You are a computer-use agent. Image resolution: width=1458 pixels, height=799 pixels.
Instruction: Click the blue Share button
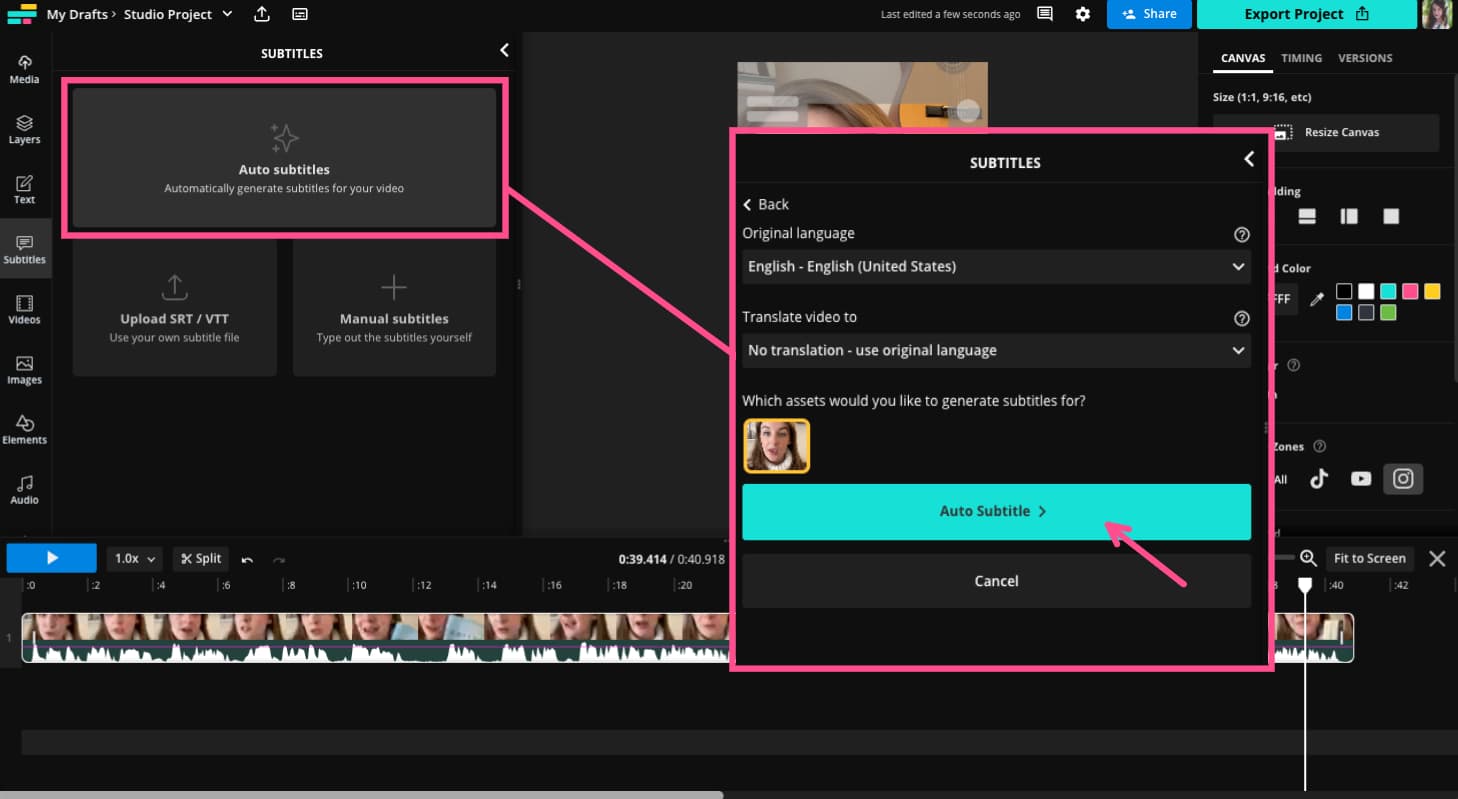click(1149, 14)
